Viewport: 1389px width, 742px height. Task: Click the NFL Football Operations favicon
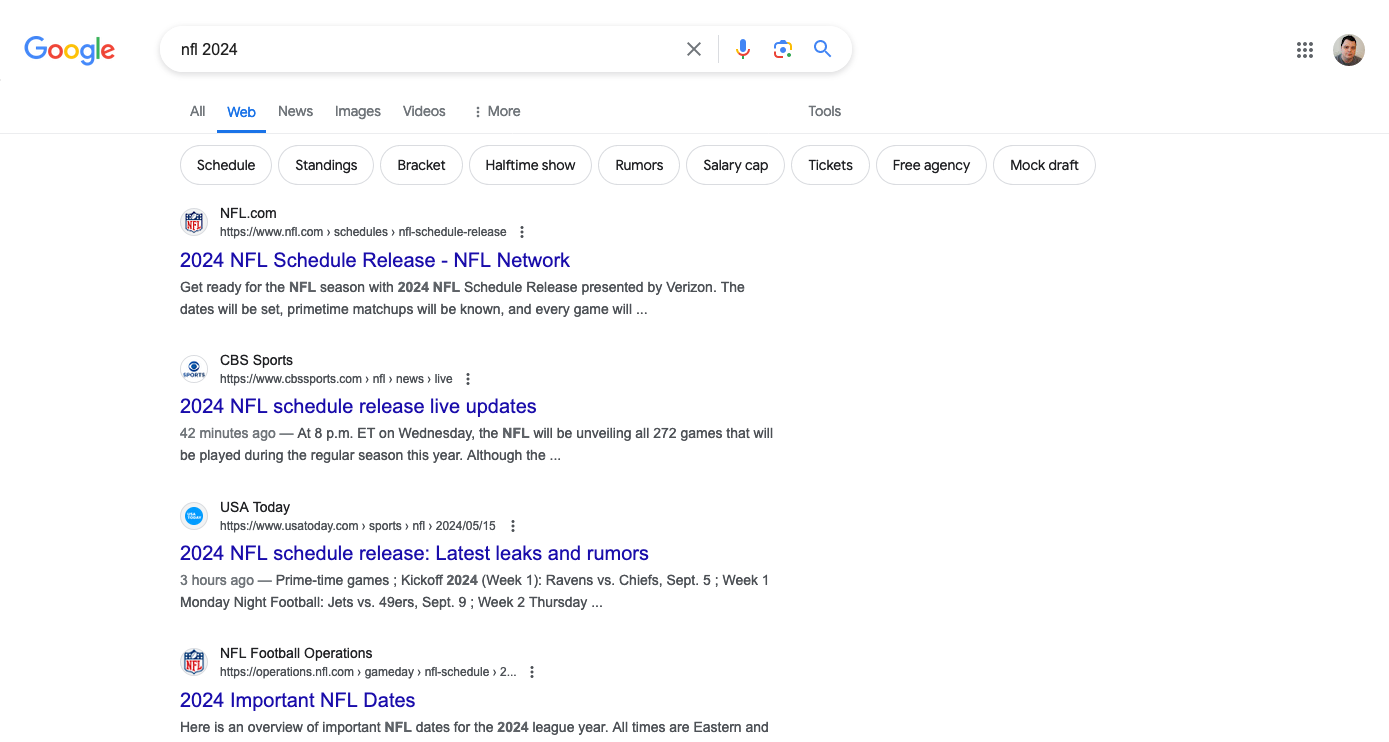pyautogui.click(x=194, y=662)
